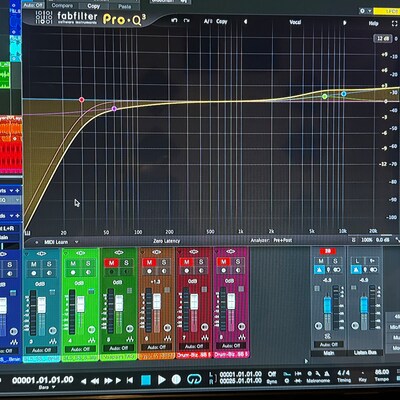Click pan control atop channel 3
400x400 pixels.
coord(41,254)
